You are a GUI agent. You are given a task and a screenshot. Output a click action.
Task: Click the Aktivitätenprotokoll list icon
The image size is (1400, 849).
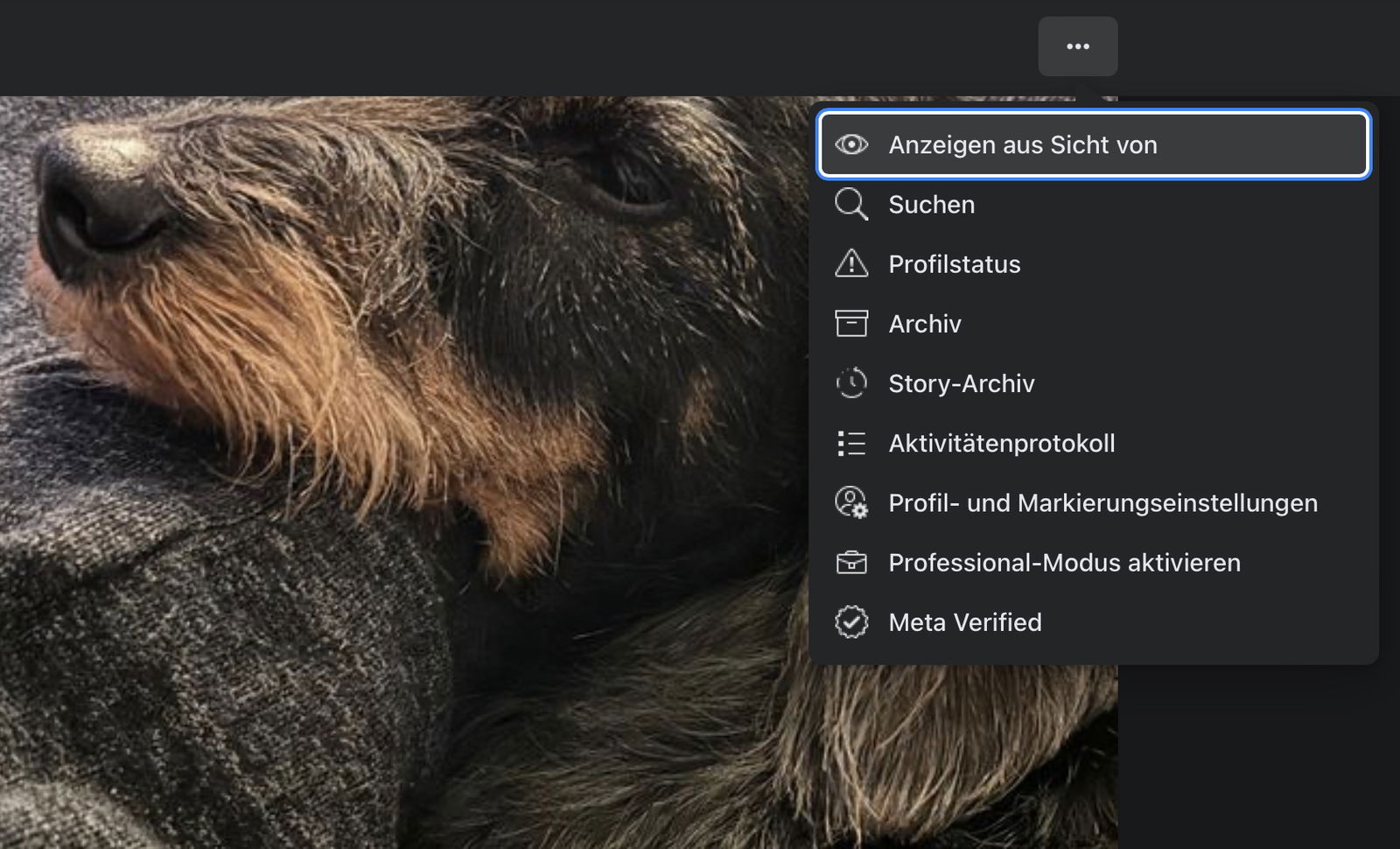click(851, 443)
